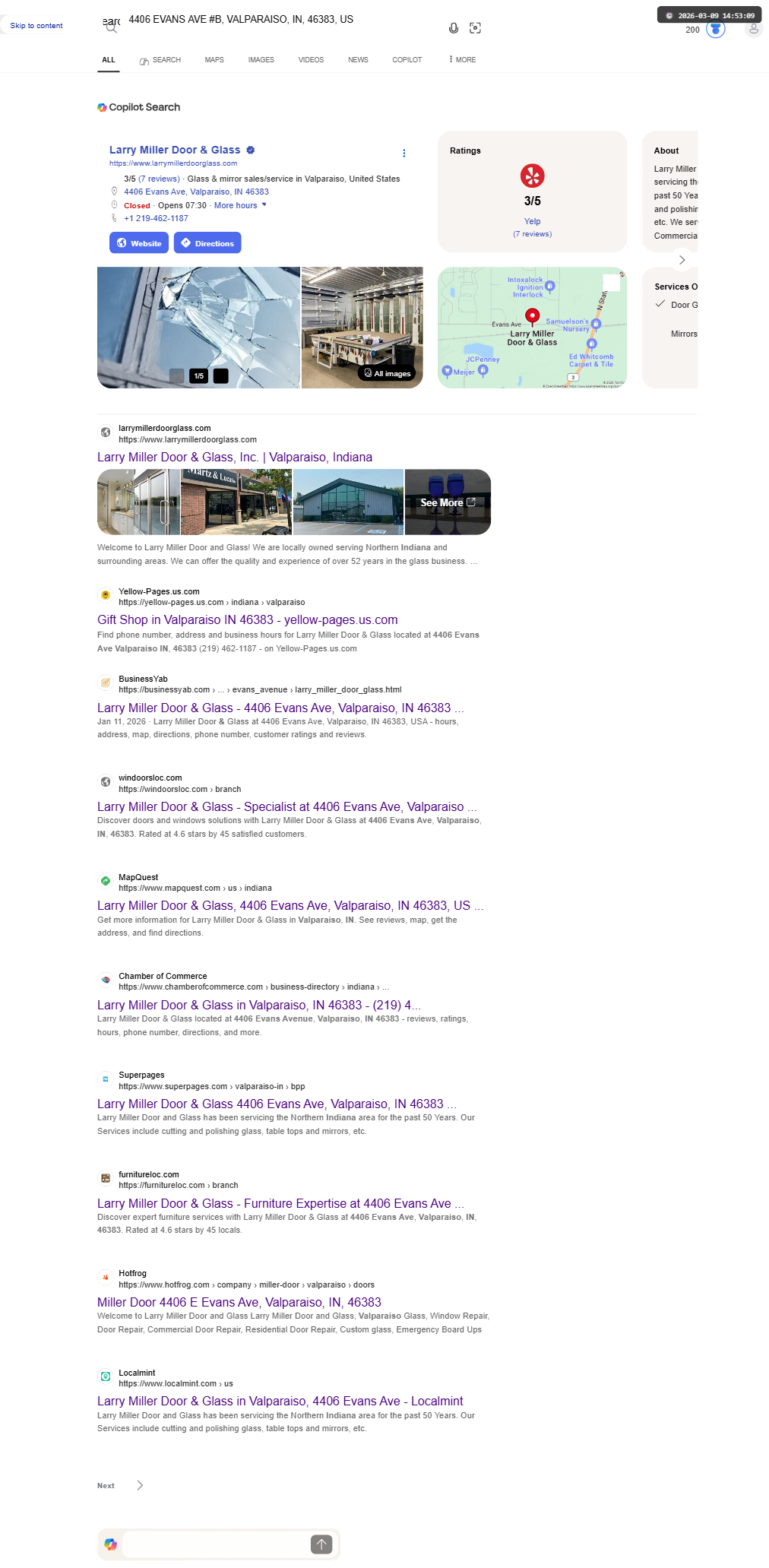Image resolution: width=769 pixels, height=1568 pixels.
Task: Click Skip to content link
Action: pos(36,26)
